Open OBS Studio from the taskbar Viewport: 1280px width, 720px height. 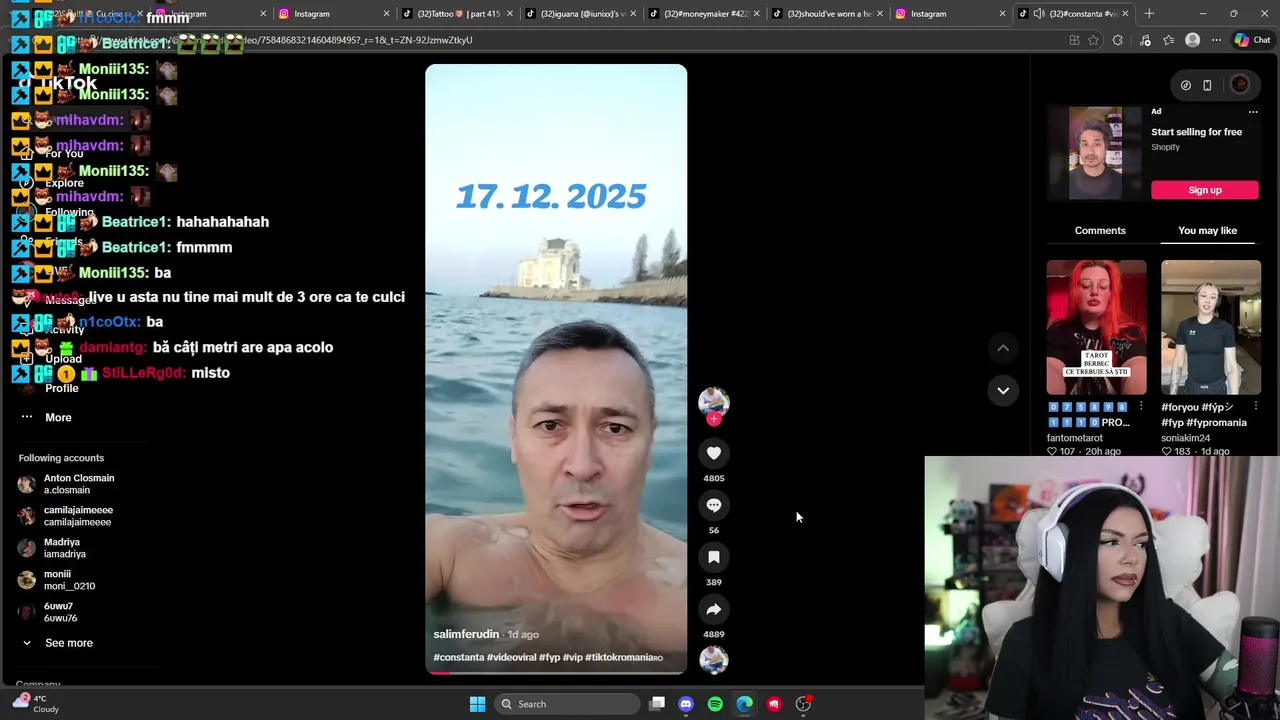point(803,704)
